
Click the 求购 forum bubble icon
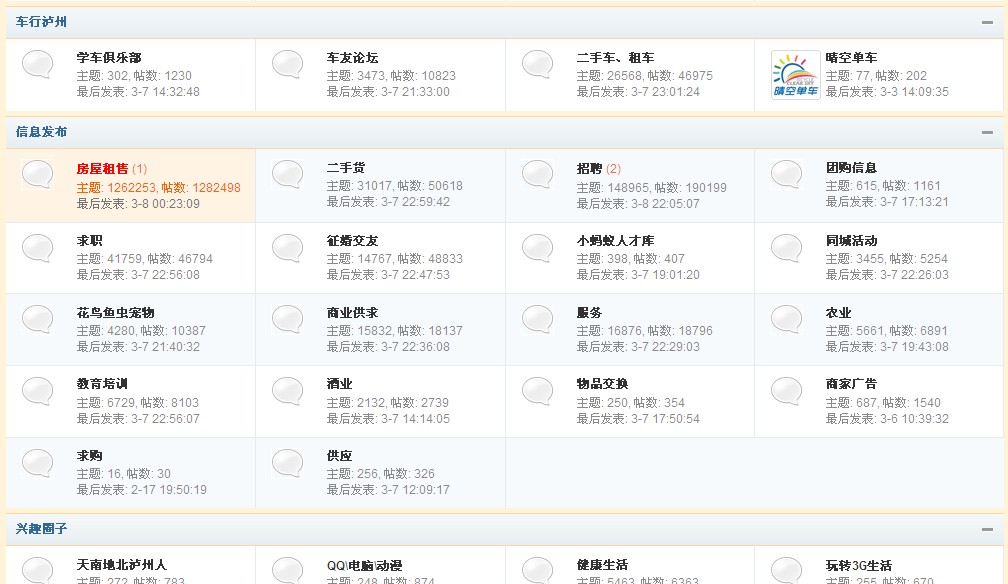point(37,463)
